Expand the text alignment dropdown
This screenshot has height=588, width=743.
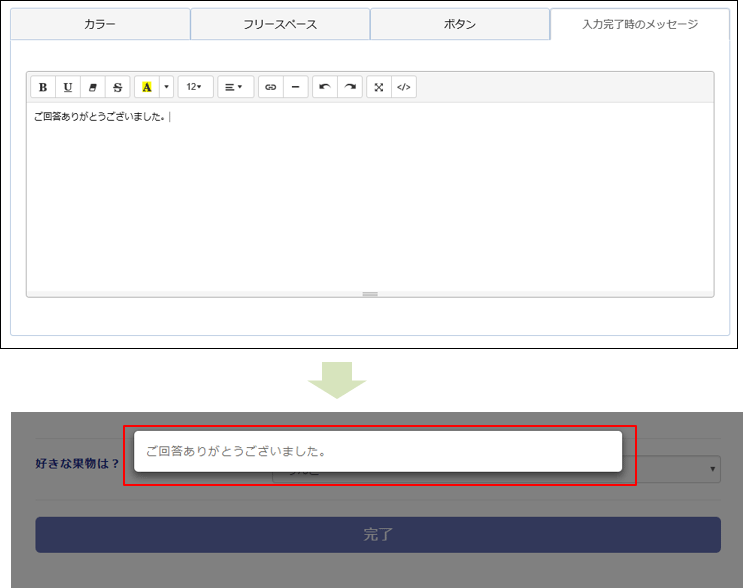pos(235,87)
